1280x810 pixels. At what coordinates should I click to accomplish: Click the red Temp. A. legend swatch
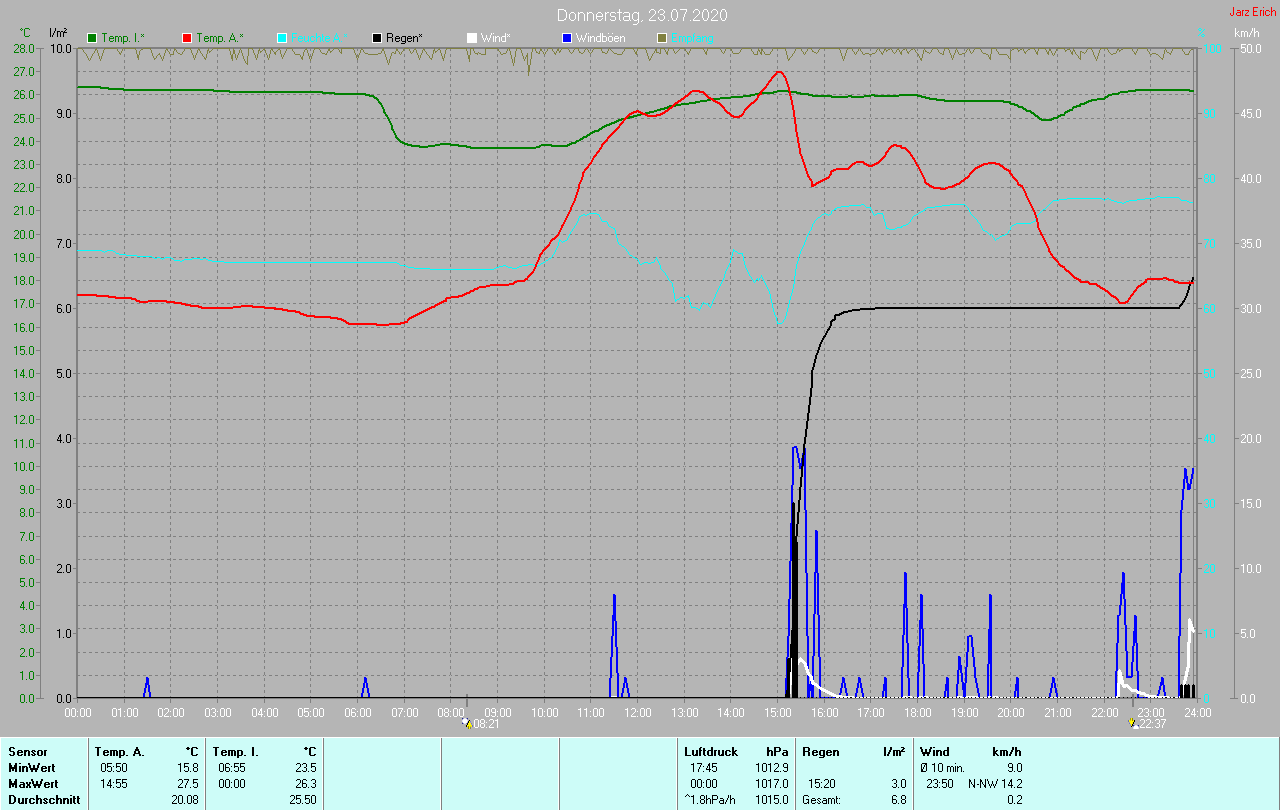coord(187,38)
